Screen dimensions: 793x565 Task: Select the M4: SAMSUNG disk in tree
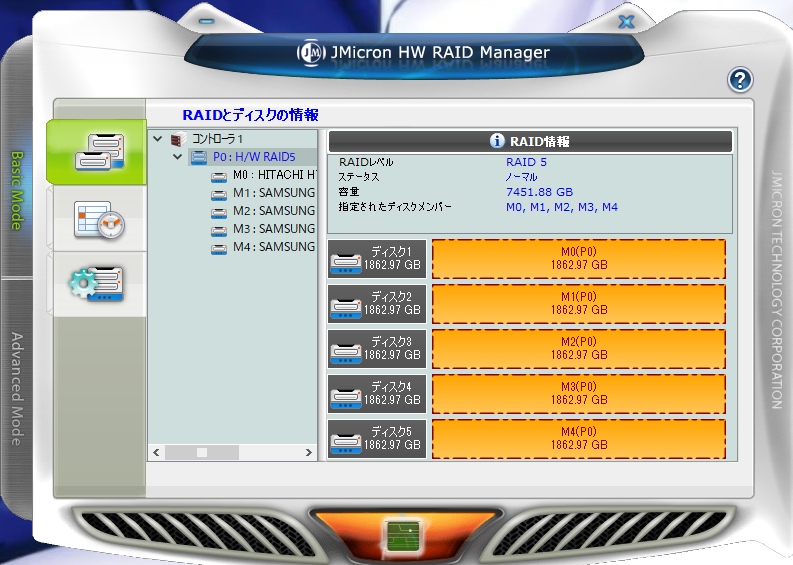click(x=272, y=247)
